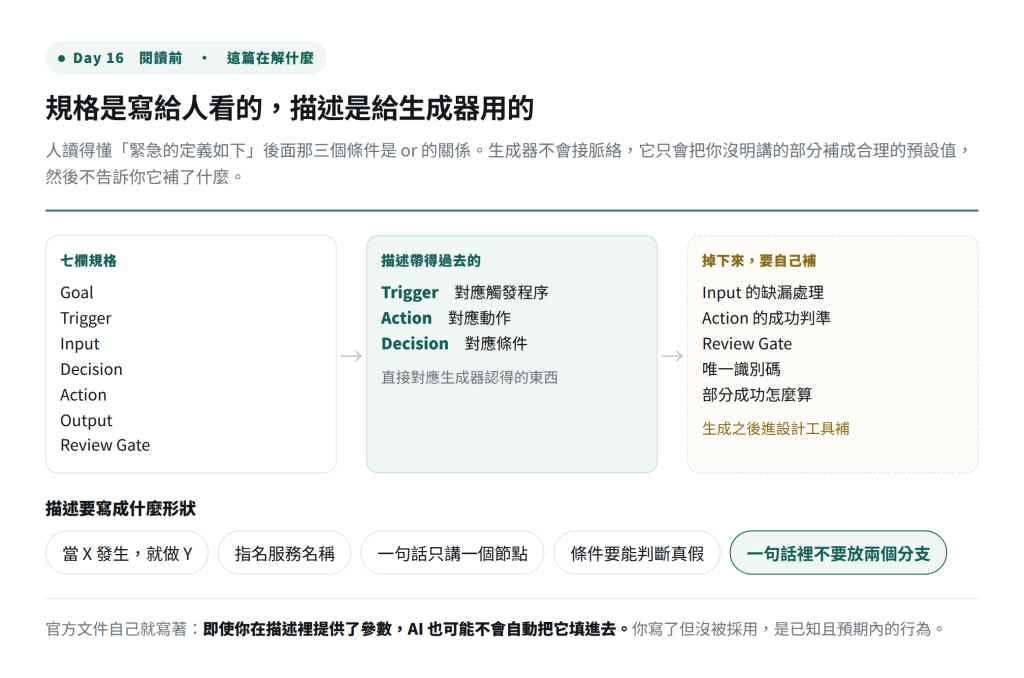Click the bold Trigger label in the middle card
The image size is (1024, 678).
[409, 293]
